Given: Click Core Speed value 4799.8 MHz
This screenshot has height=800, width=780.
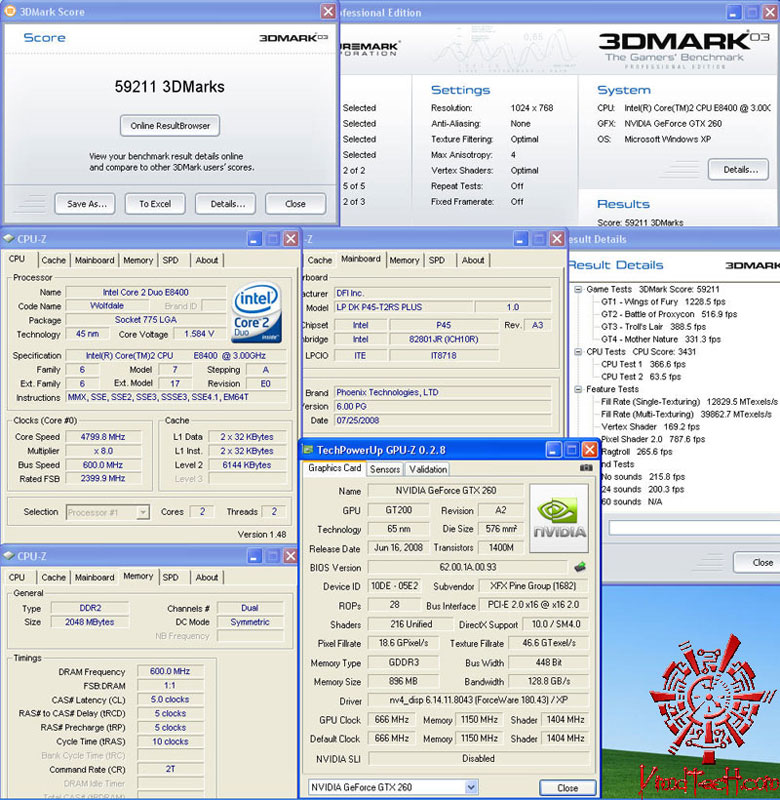Looking at the screenshot, I should tap(104, 437).
